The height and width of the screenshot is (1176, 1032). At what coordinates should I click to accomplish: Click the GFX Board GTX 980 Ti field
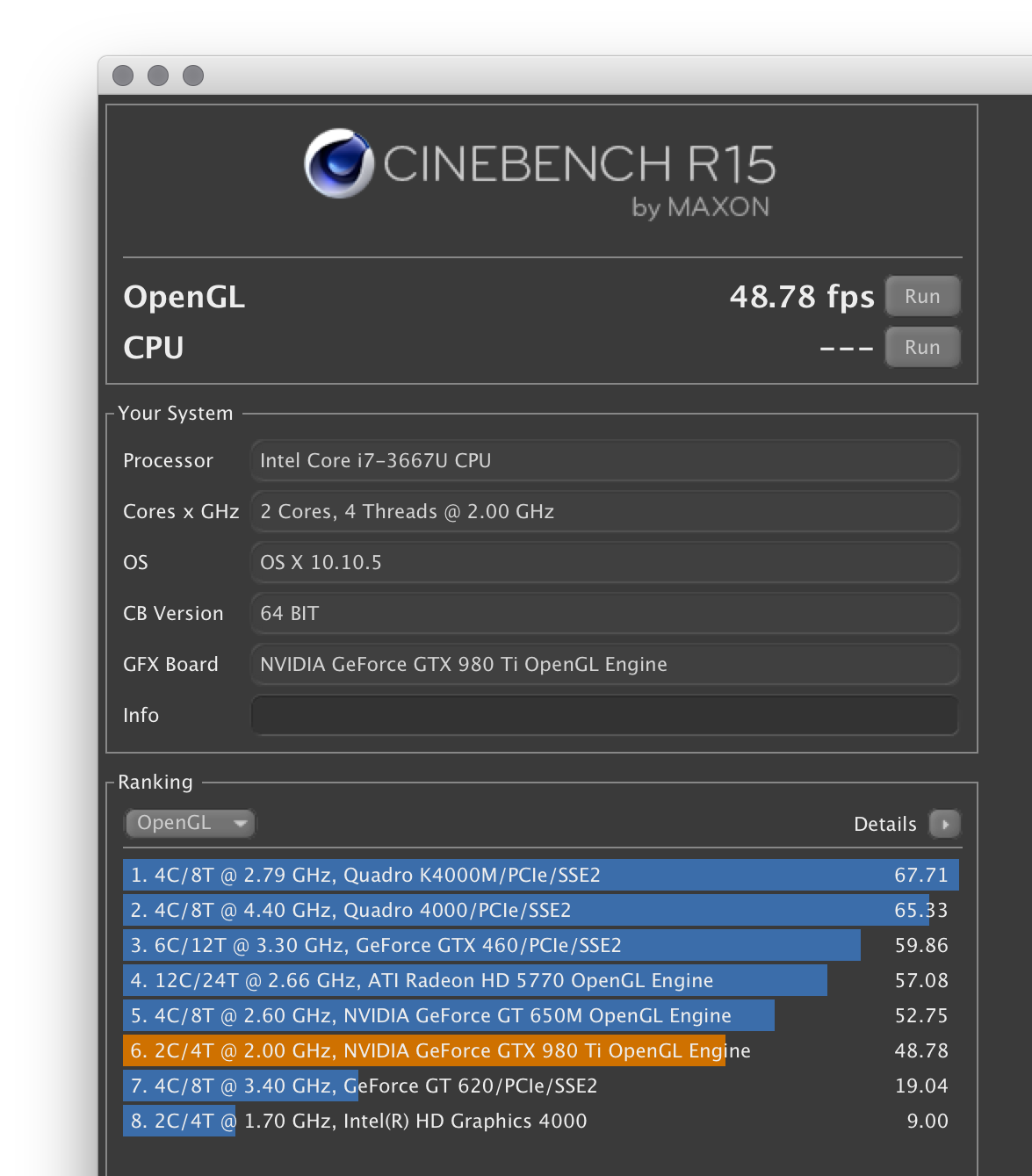[x=604, y=664]
